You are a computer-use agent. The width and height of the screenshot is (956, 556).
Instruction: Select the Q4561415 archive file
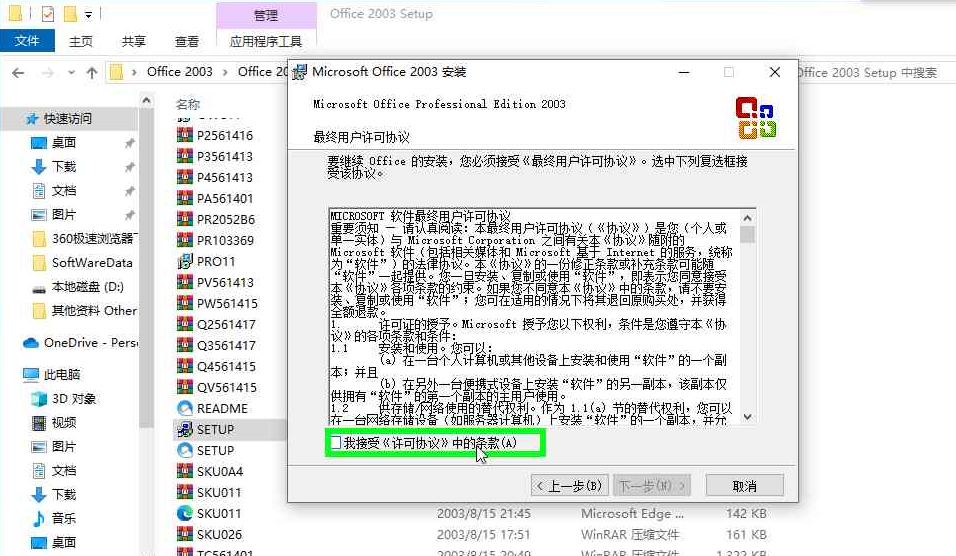tap(226, 366)
